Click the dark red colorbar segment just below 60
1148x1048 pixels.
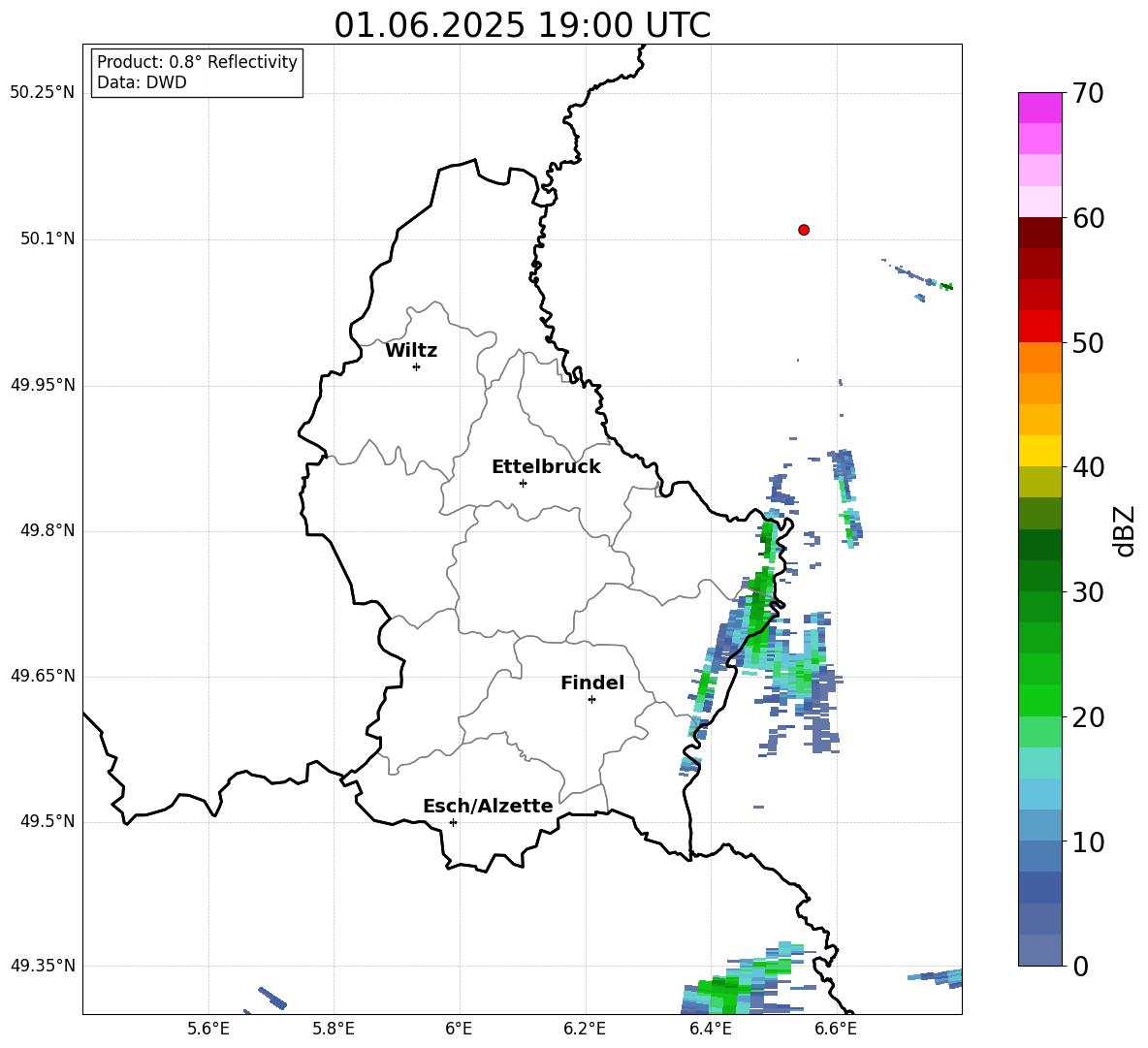[1039, 233]
